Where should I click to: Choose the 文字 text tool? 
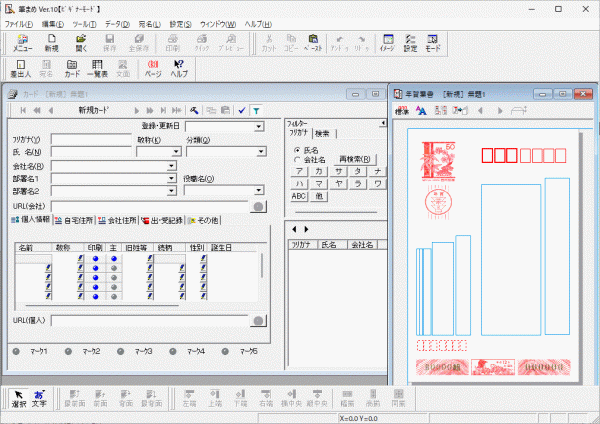coord(39,398)
